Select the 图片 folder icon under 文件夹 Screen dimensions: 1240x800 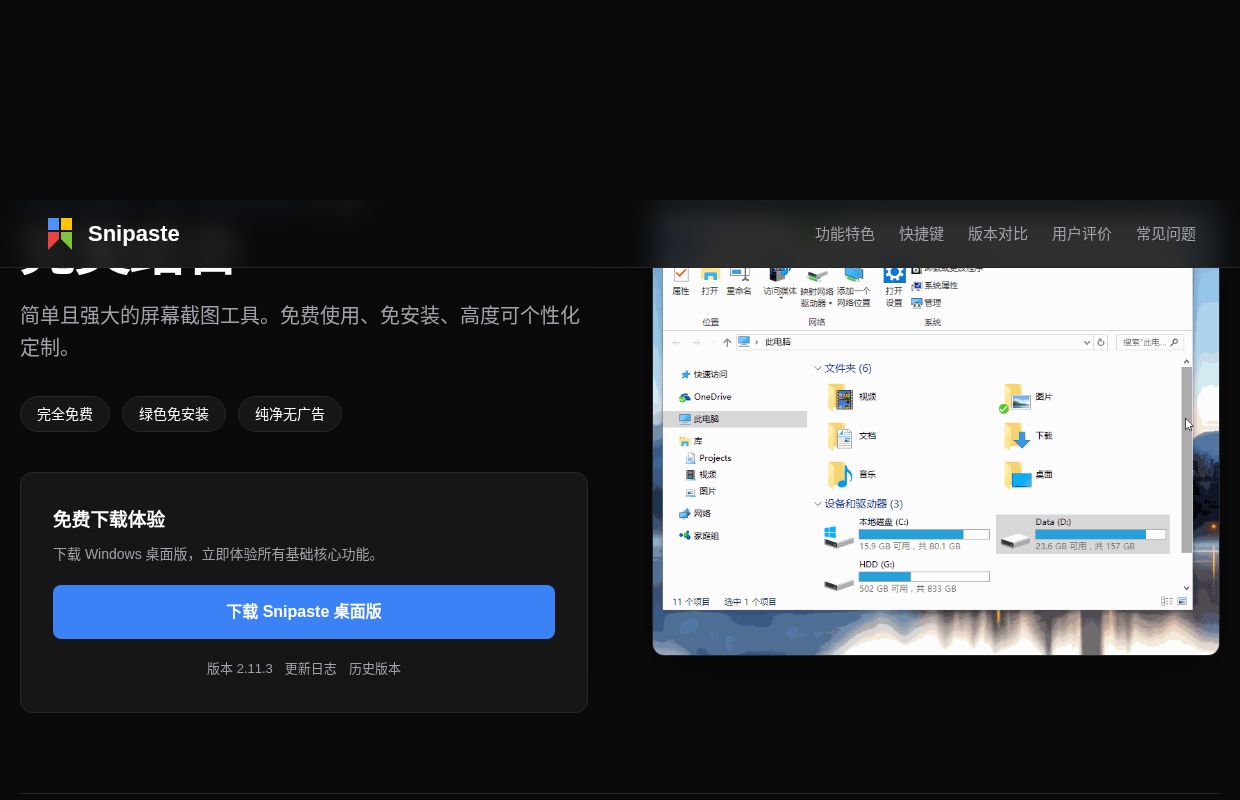click(x=1017, y=398)
